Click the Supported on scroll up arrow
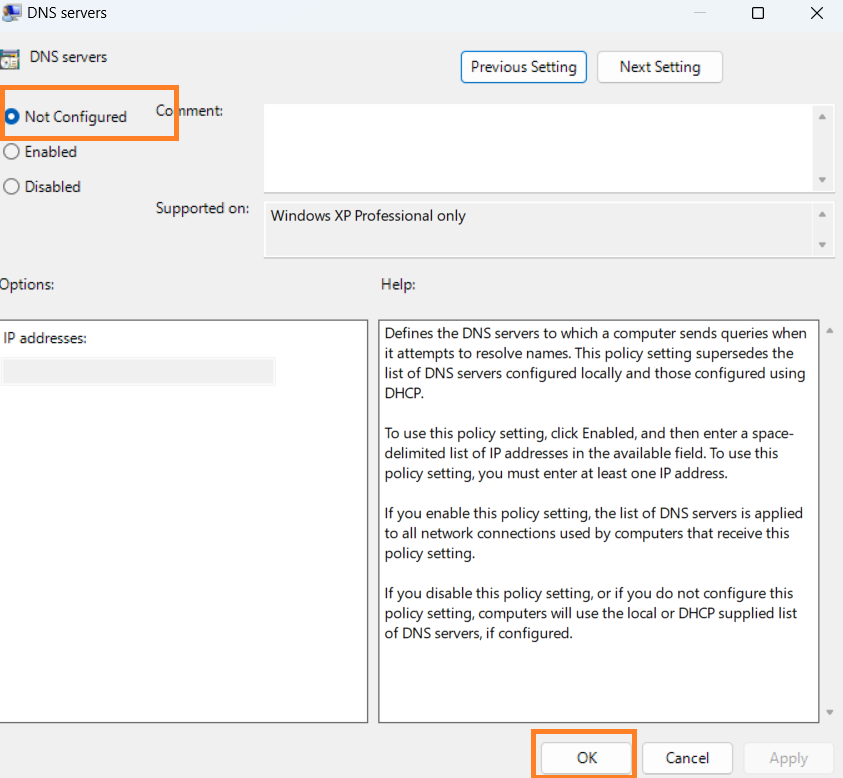Viewport: 843px width, 778px height. pos(822,214)
